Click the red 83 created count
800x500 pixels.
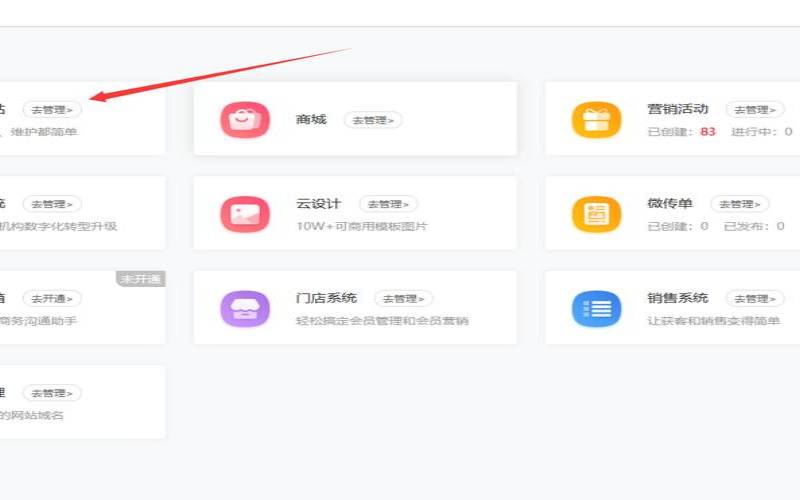click(708, 132)
